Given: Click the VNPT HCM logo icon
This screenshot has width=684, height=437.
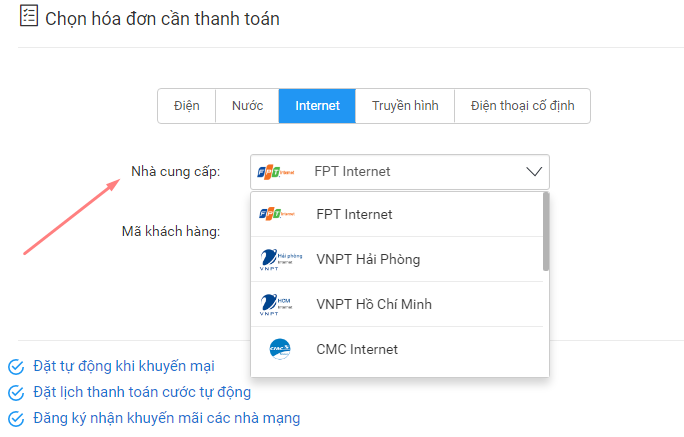Looking at the screenshot, I should tap(276, 304).
